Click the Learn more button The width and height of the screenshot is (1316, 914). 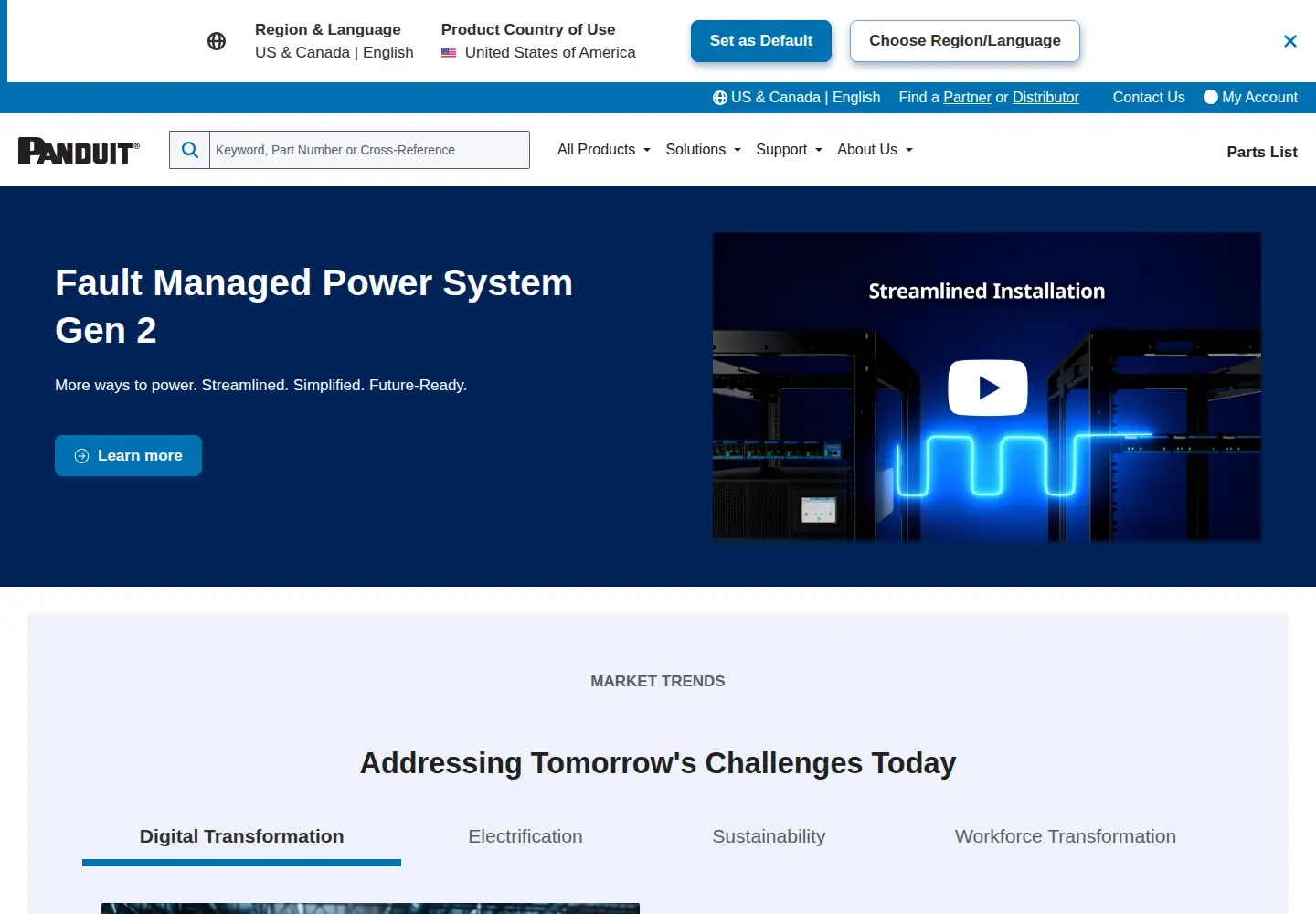click(x=128, y=455)
